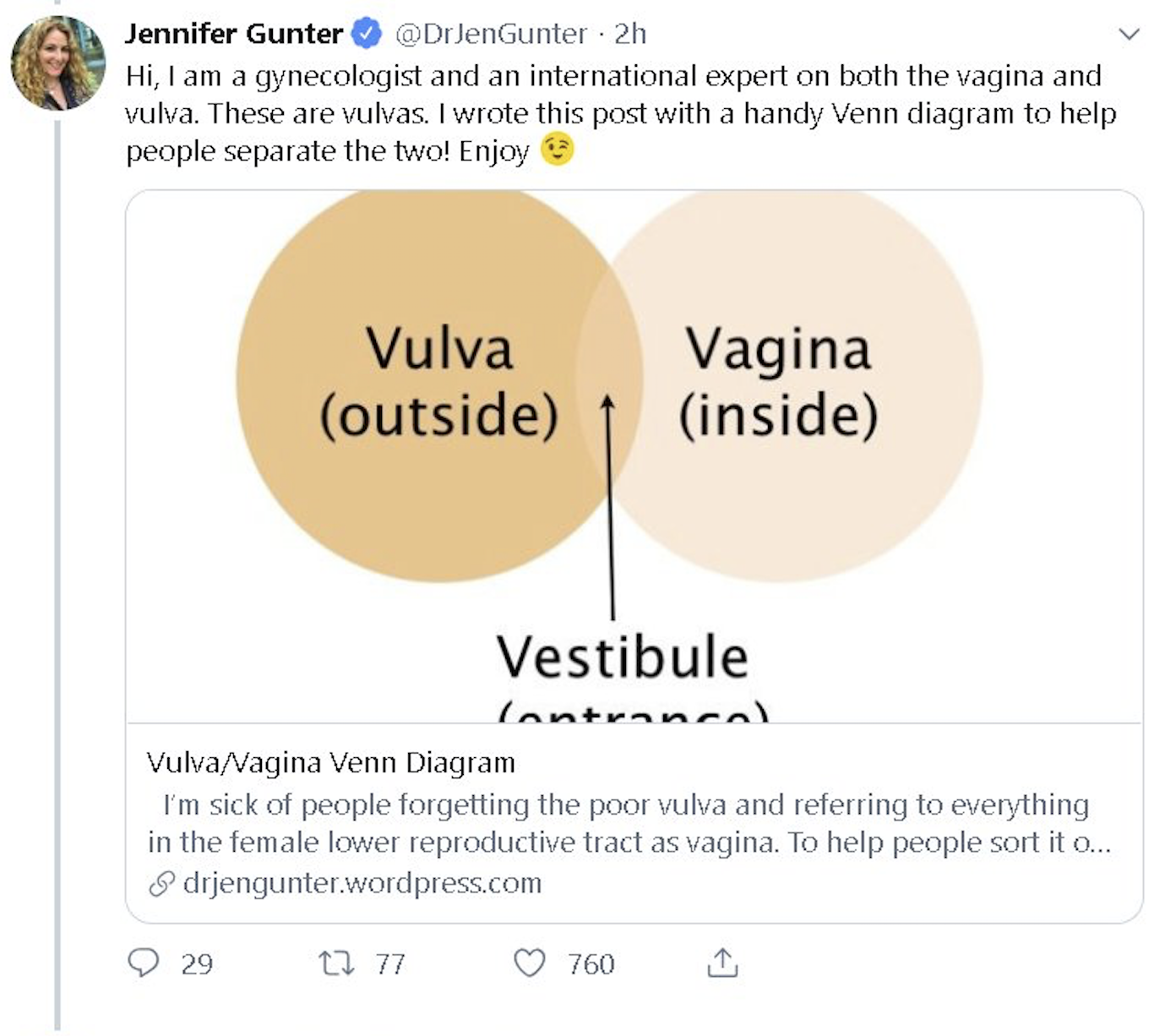Click the Vulva/Vagina Venn Diagram card title
This screenshot has height=1036, width=1154.
coord(330,762)
